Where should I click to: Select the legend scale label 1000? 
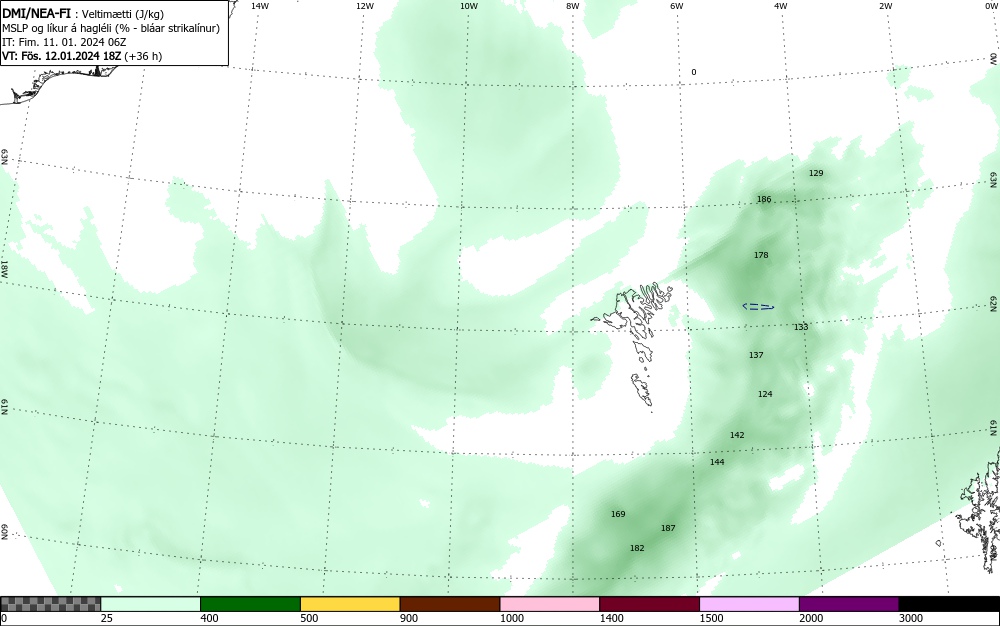coord(511,618)
